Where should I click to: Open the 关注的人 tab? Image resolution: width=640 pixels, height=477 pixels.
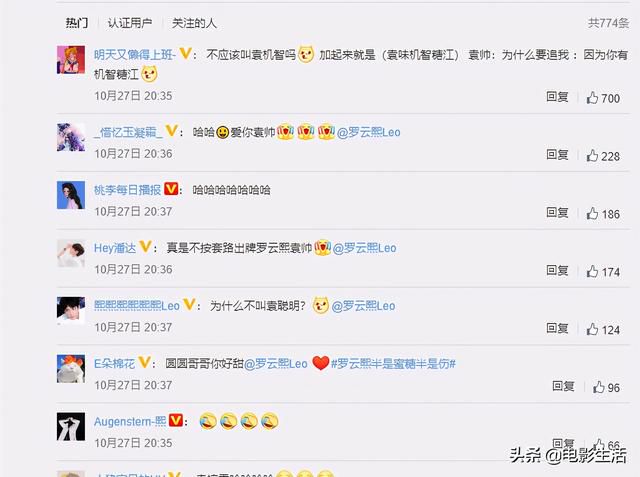(x=194, y=23)
